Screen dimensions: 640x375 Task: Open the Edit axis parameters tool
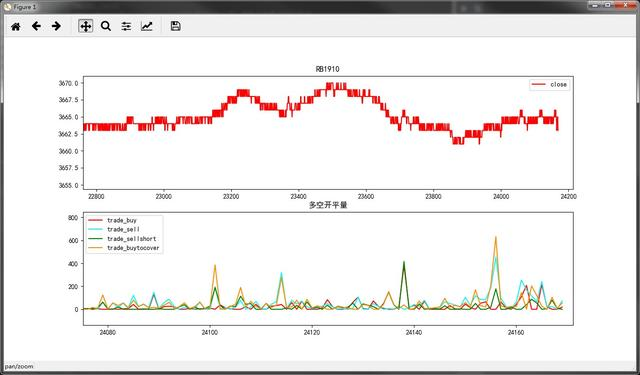pyautogui.click(x=147, y=27)
